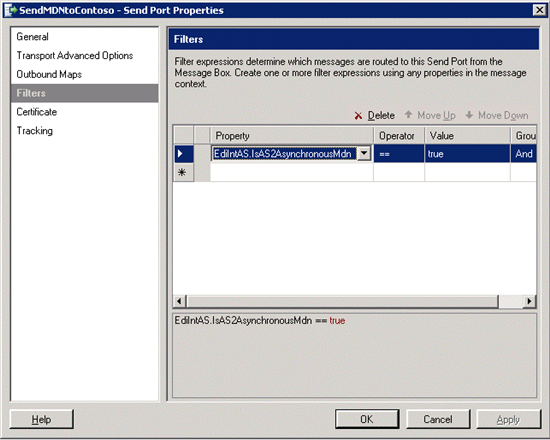Click the Operator column header
Viewport: 550px width, 440px height.
click(x=399, y=136)
